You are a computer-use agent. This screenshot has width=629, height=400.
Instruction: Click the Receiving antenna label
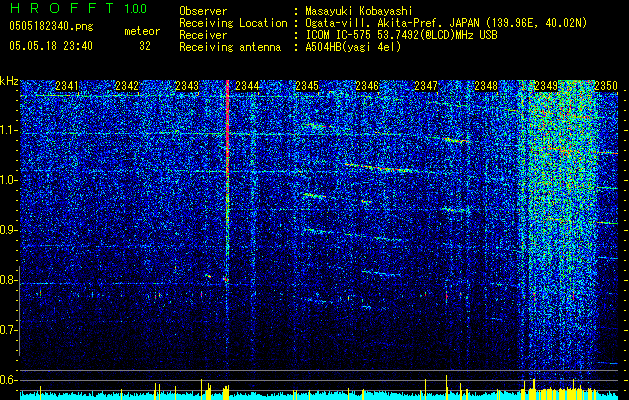(230, 47)
